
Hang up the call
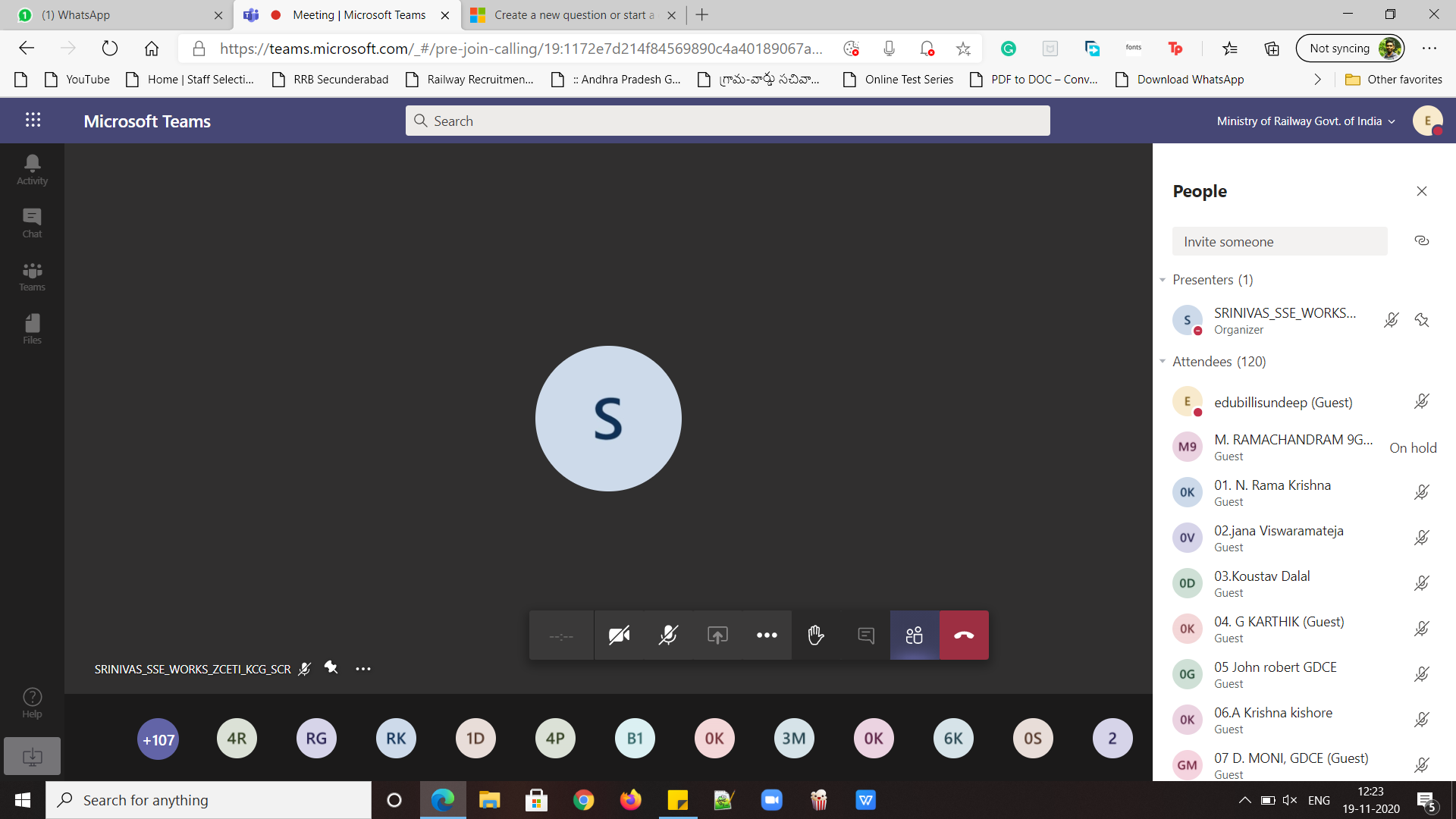click(x=964, y=635)
